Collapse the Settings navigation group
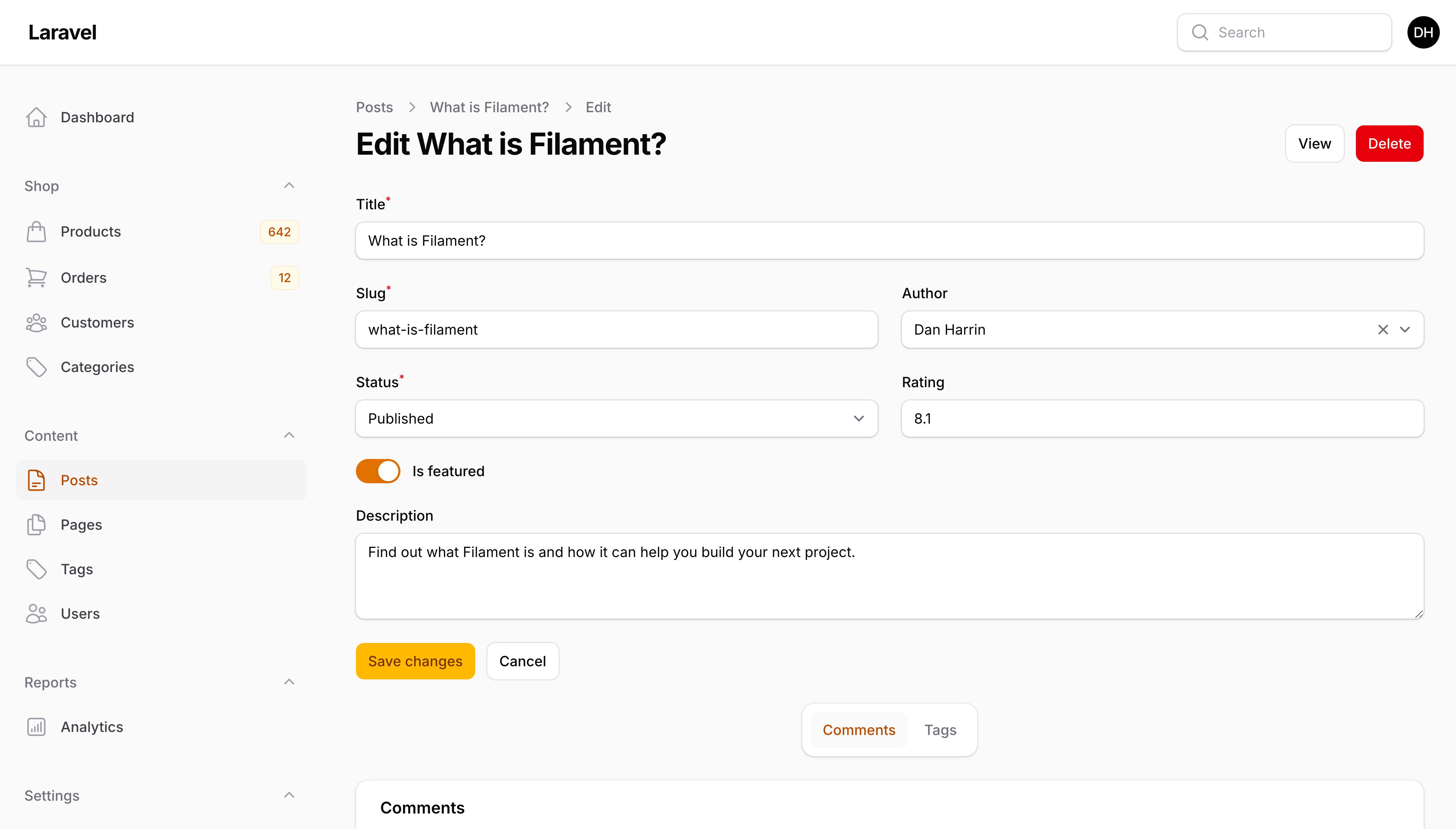This screenshot has height=829, width=1456. [289, 795]
